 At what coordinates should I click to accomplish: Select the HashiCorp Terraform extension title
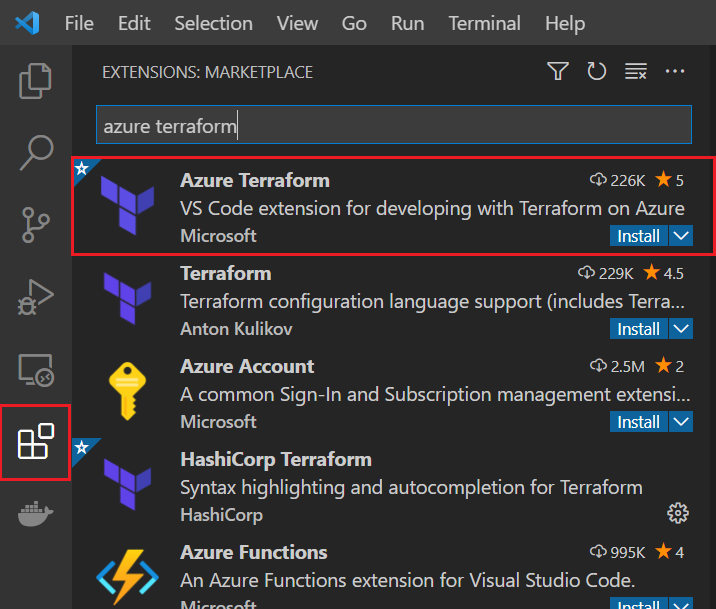(x=276, y=459)
